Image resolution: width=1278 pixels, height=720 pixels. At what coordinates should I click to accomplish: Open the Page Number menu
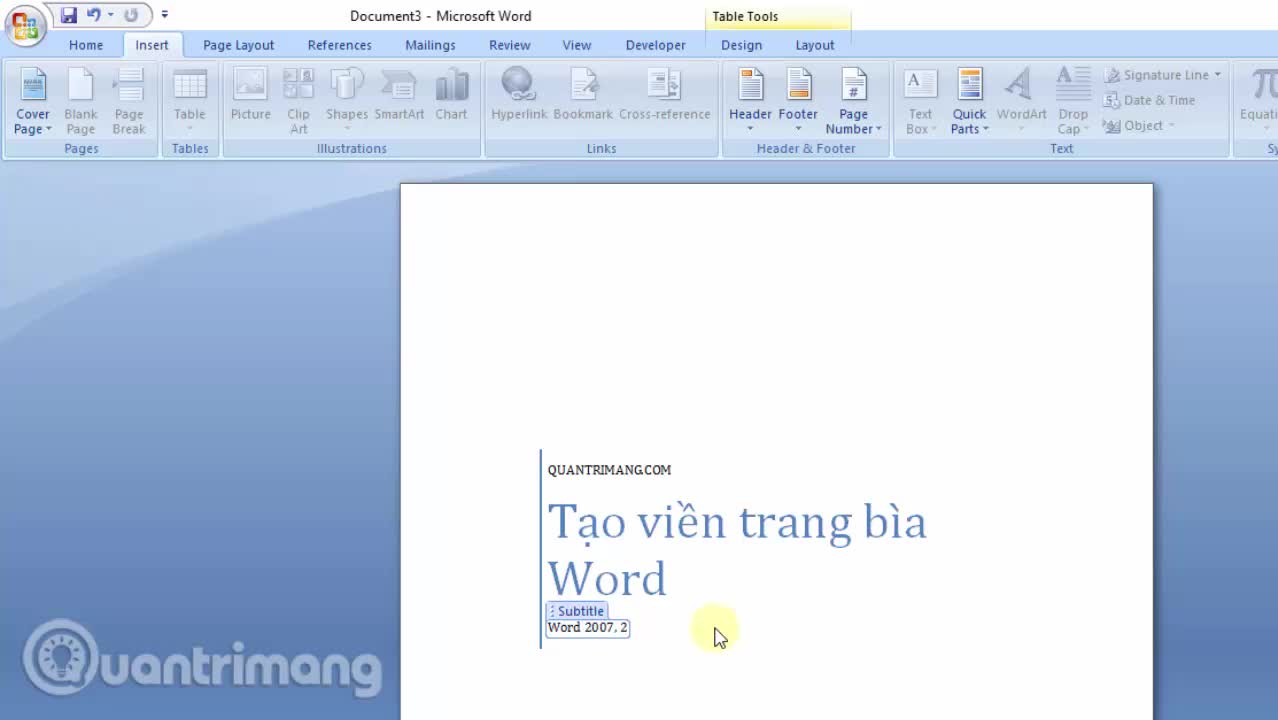(853, 101)
